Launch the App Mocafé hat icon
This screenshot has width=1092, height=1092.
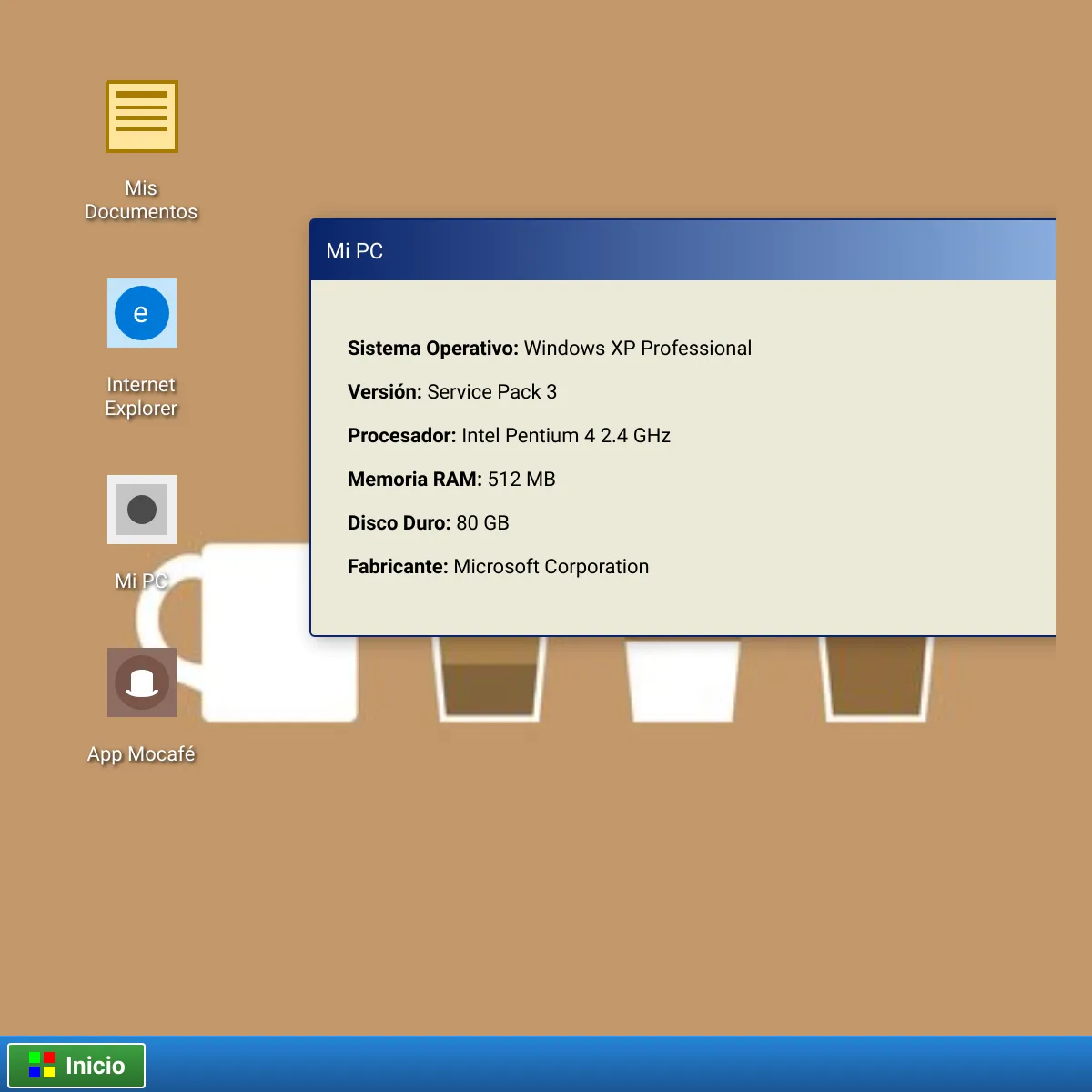(x=141, y=682)
